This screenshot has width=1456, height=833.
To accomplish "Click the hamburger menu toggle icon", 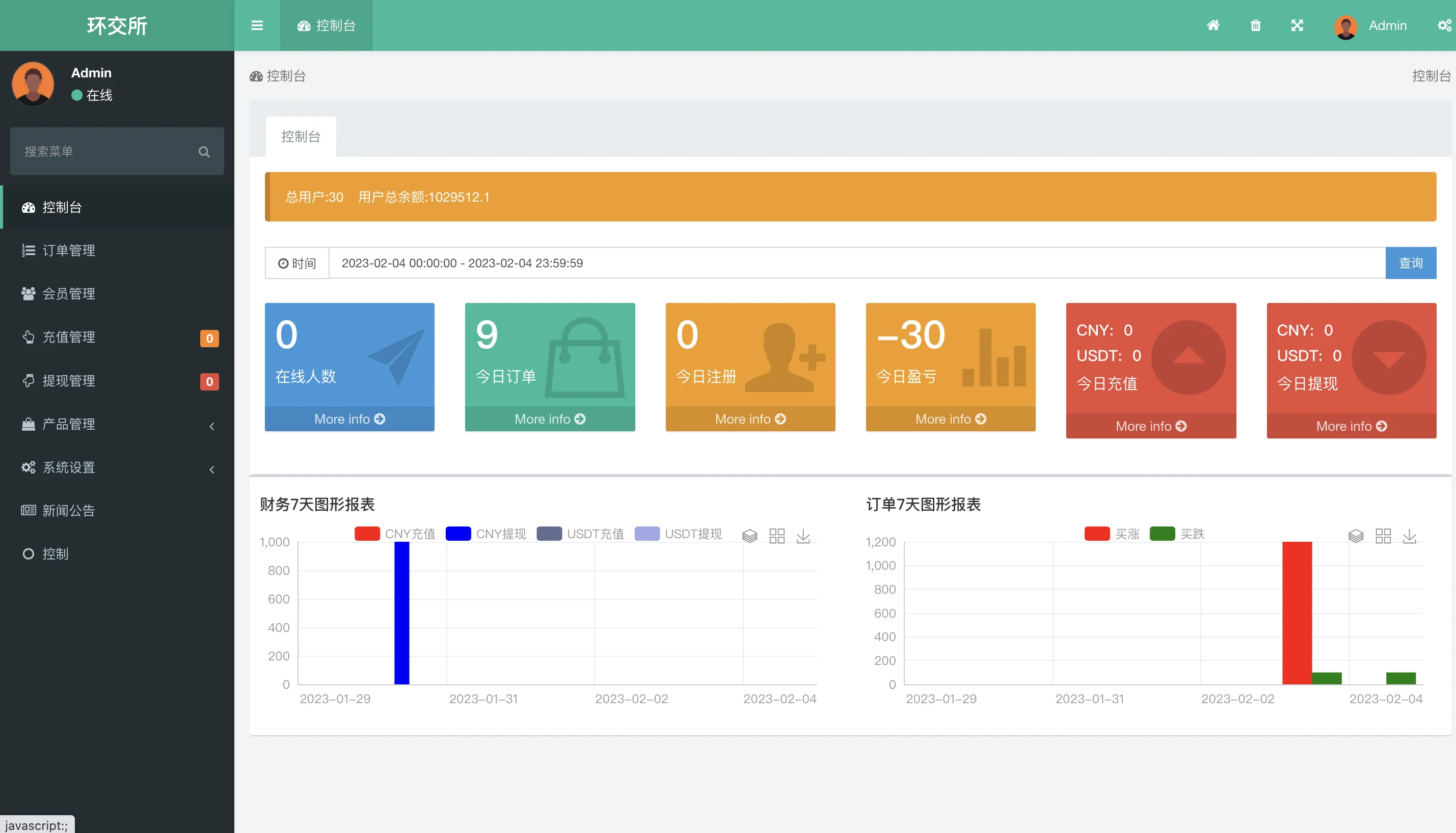I will coord(257,25).
